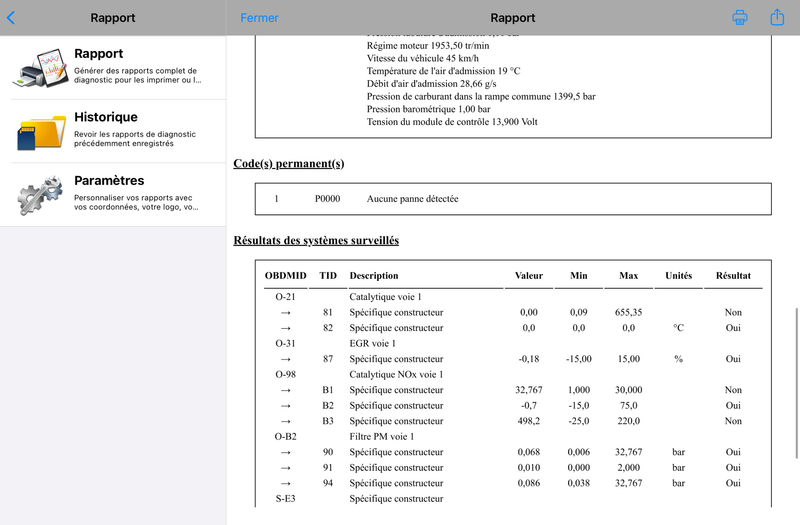Viewport: 800px width, 525px height.
Task: Close the report with Fermer
Action: 259,18
